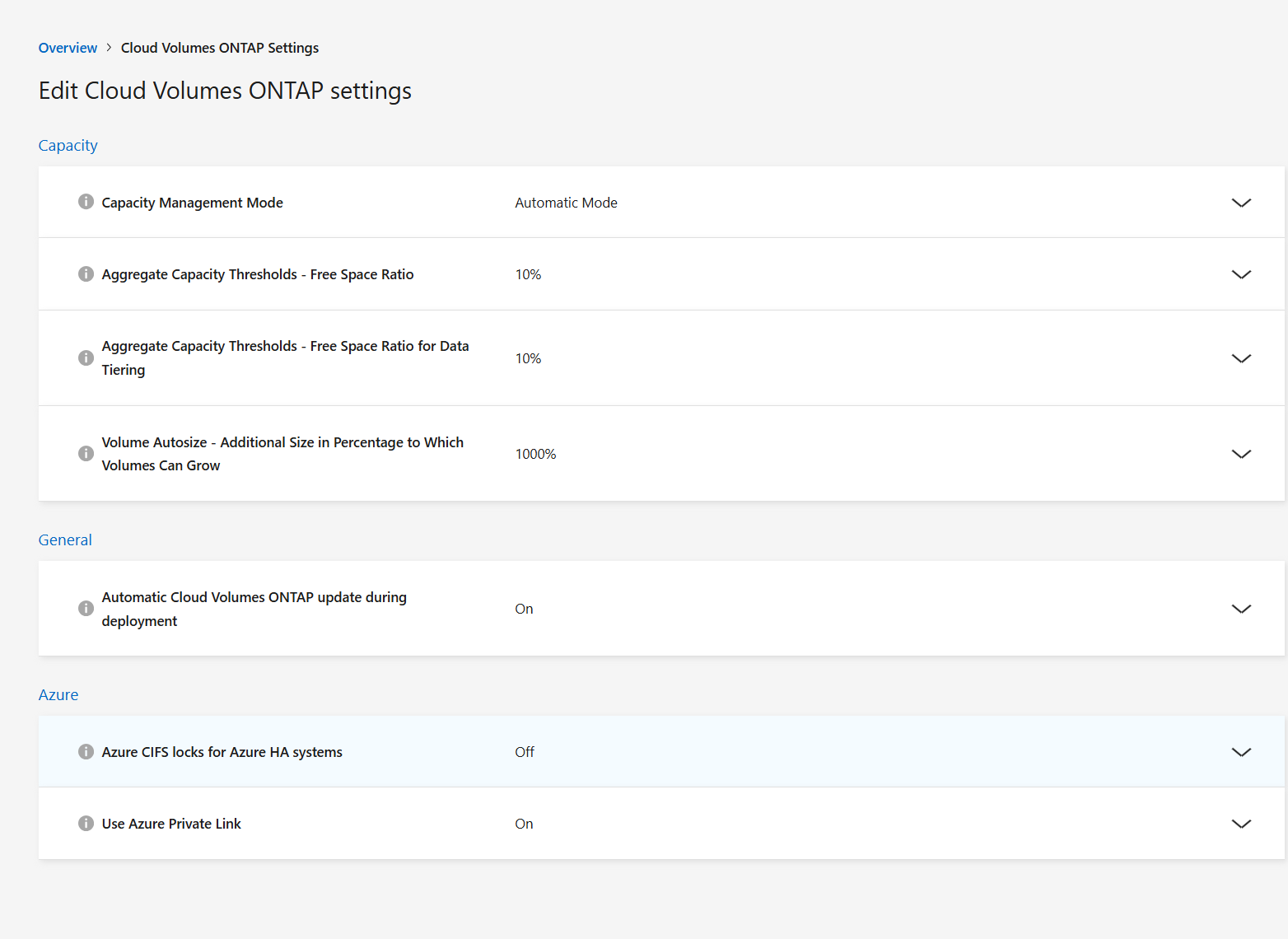The image size is (1288, 939).
Task: Click the breadcrumb separator chevron after Overview
Action: [x=108, y=47]
